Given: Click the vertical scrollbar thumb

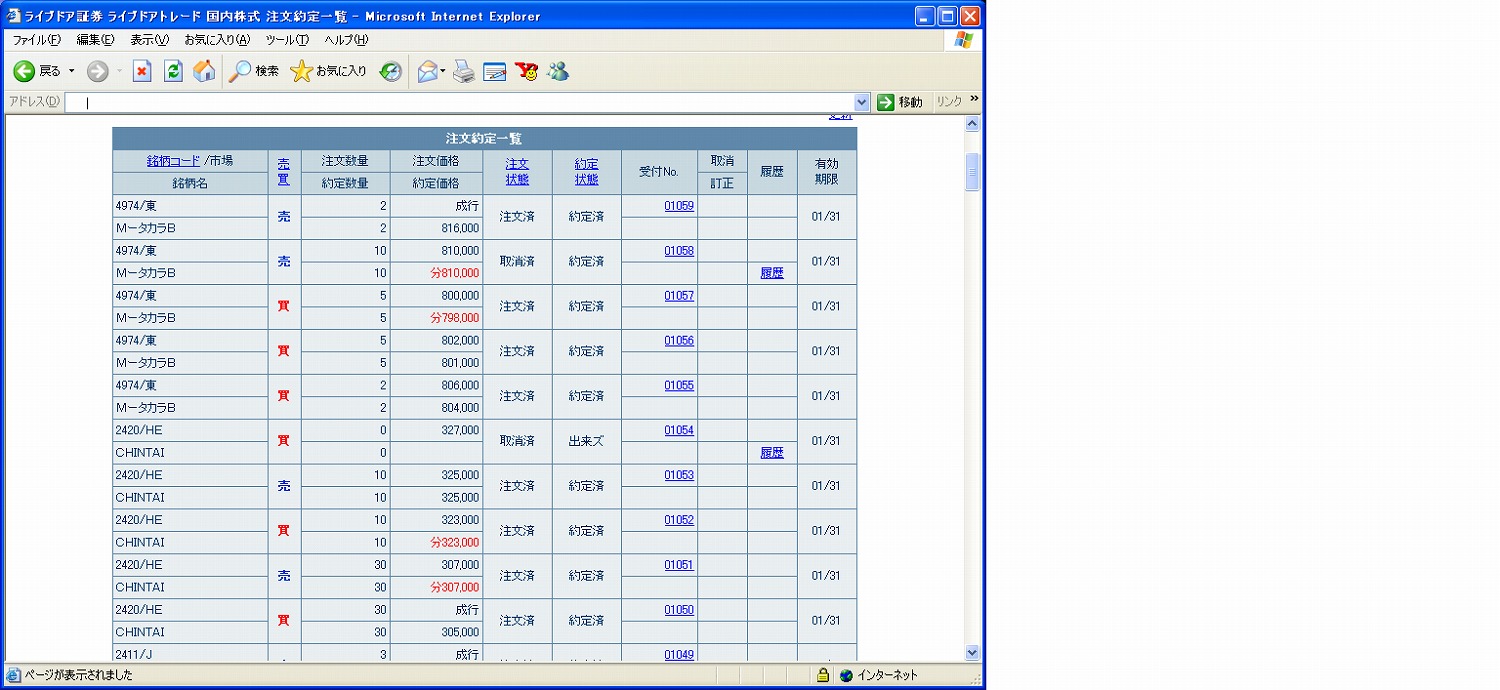Looking at the screenshot, I should [972, 172].
